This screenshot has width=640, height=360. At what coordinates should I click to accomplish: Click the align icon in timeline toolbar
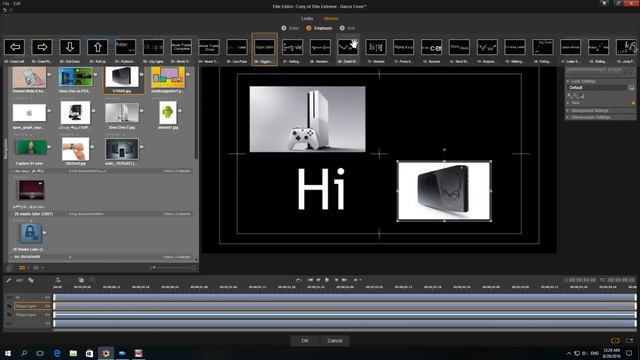58,280
